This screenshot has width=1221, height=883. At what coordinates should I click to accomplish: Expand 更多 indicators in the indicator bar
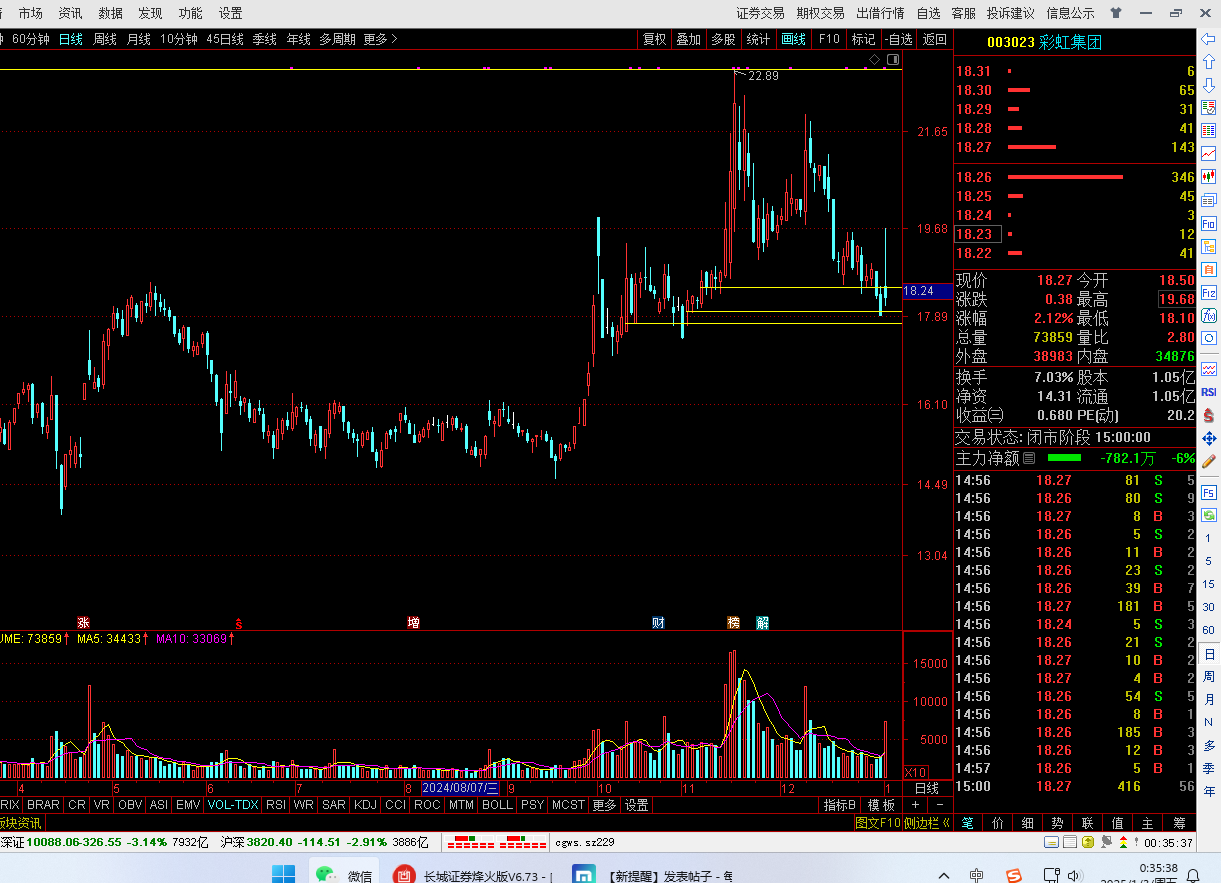pos(604,805)
